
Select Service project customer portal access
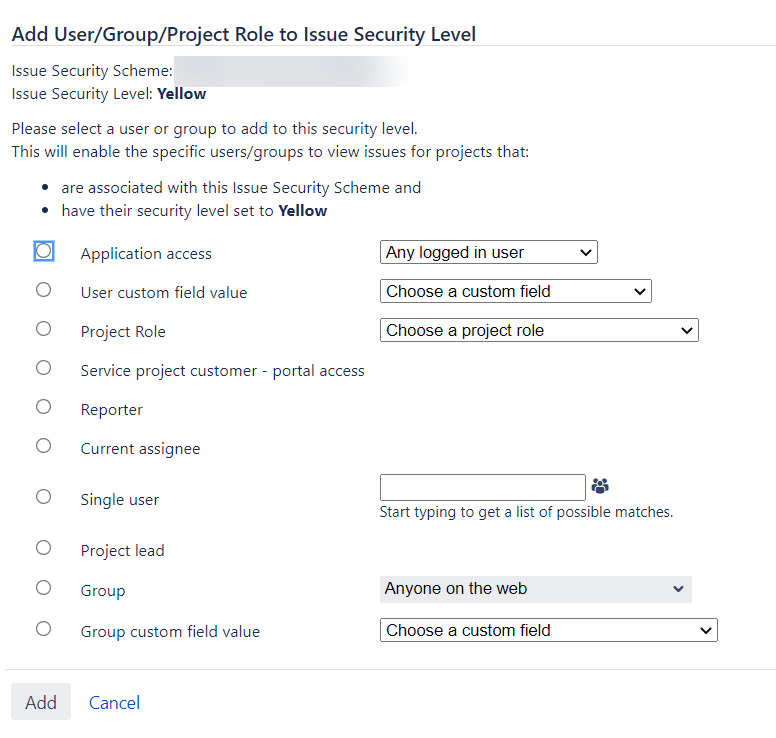[x=44, y=368]
